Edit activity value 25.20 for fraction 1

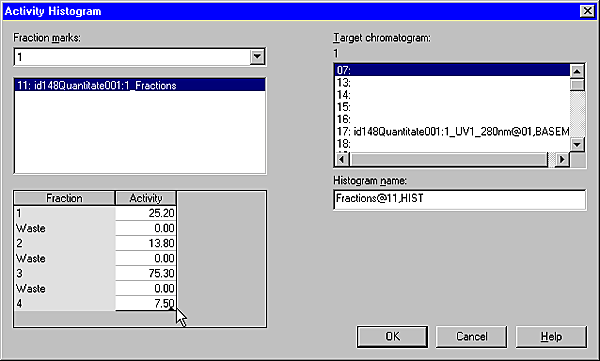pos(146,213)
